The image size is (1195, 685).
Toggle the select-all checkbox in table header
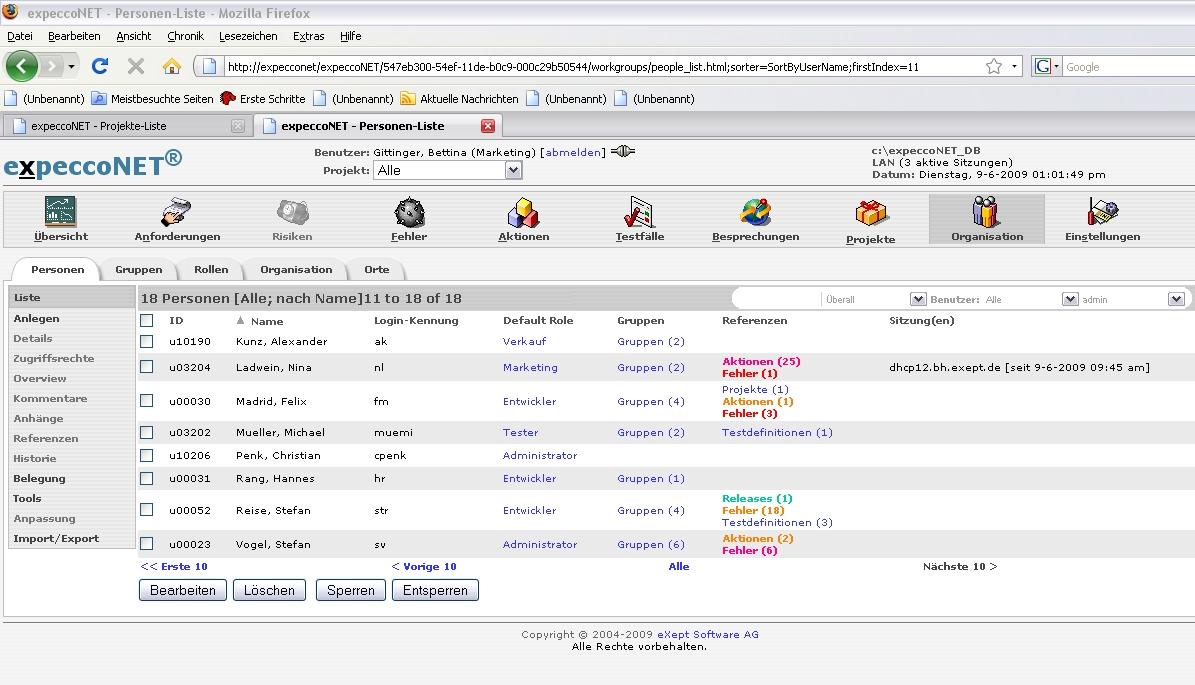tap(146, 321)
